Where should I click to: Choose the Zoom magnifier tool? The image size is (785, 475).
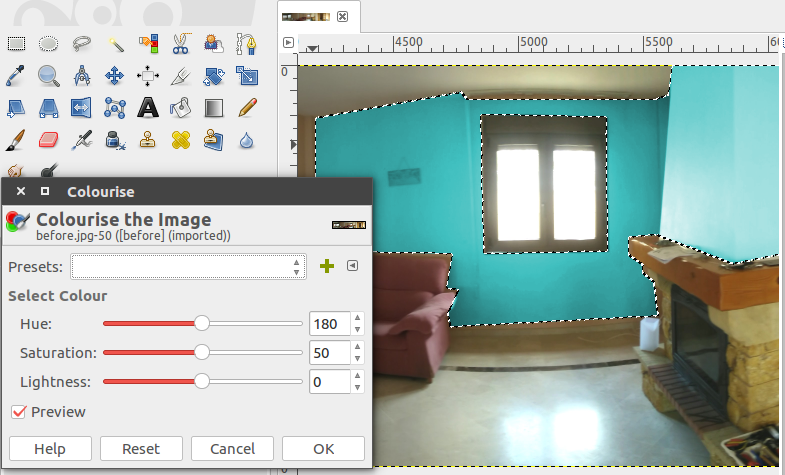click(49, 76)
